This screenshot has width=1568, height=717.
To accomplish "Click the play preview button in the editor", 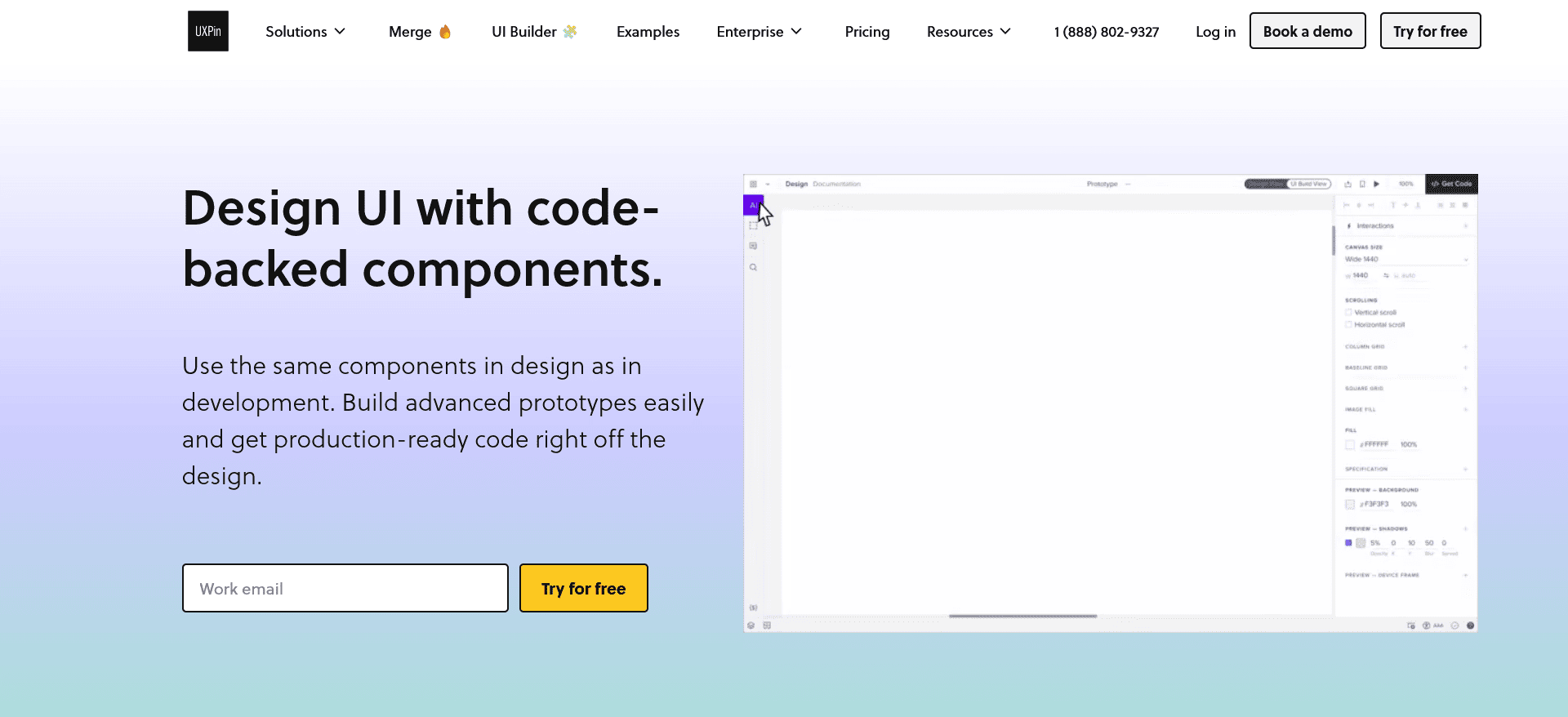I will (1376, 184).
